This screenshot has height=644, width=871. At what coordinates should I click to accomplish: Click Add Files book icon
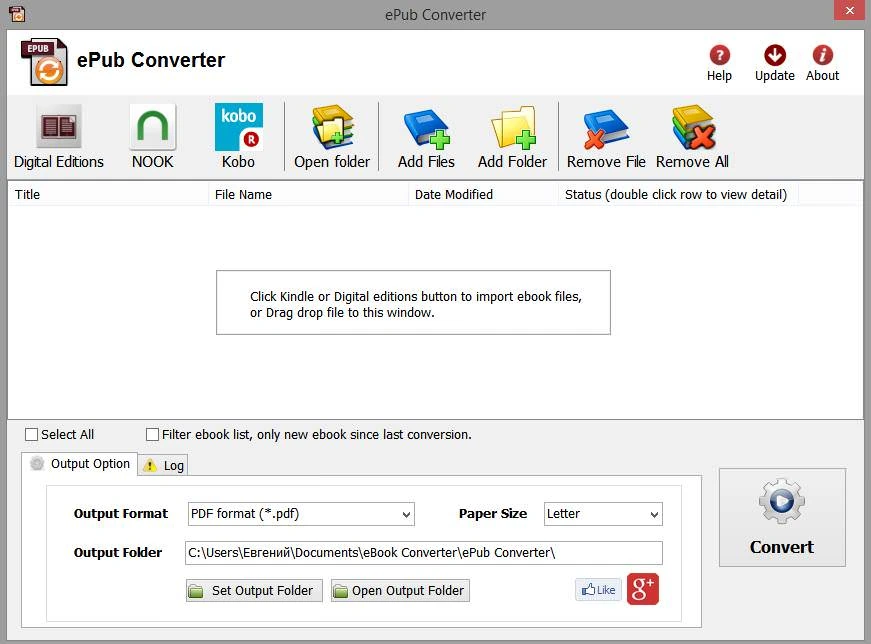click(426, 129)
